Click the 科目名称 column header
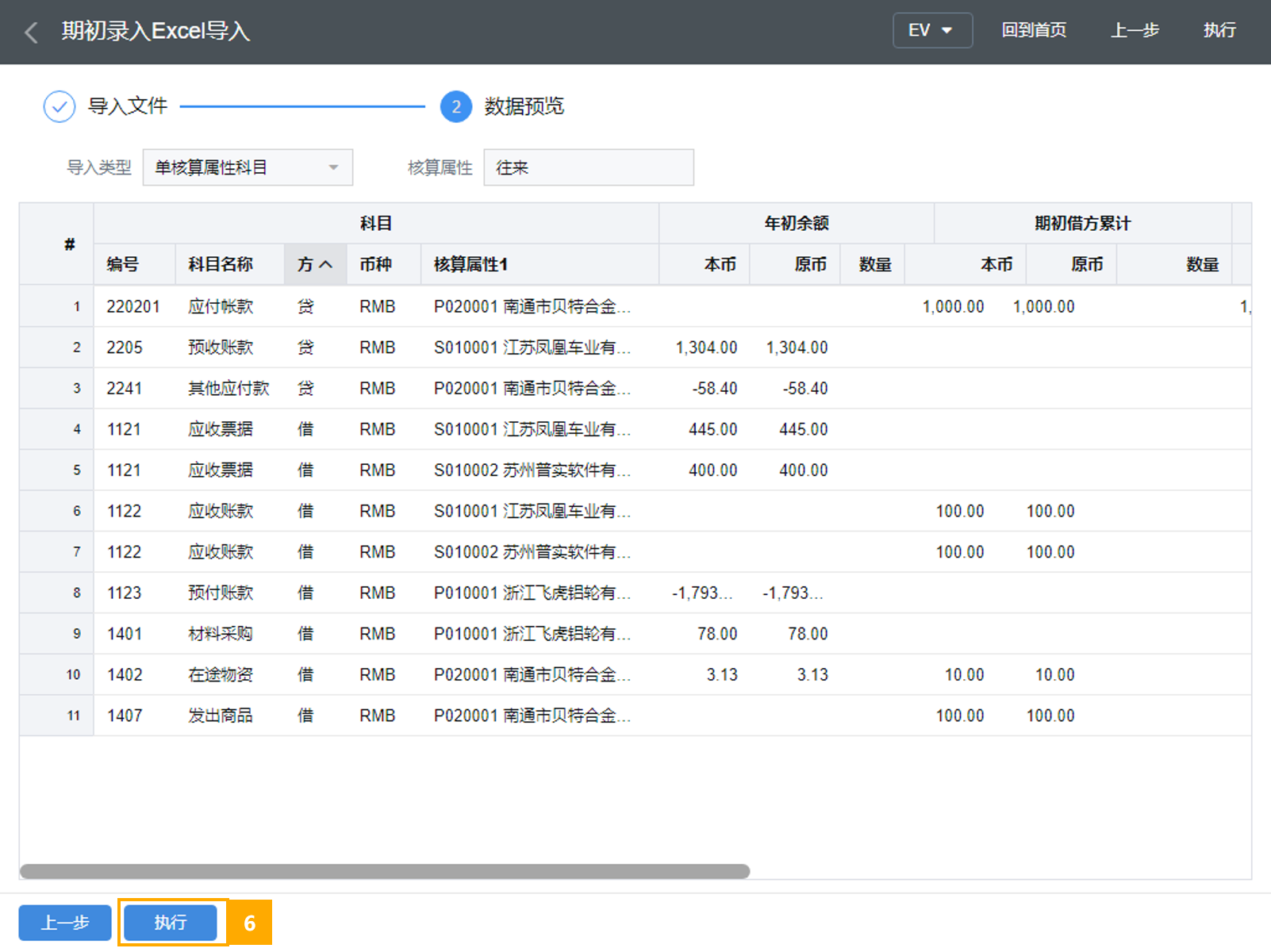This screenshot has height=952, width=1271. (x=221, y=265)
